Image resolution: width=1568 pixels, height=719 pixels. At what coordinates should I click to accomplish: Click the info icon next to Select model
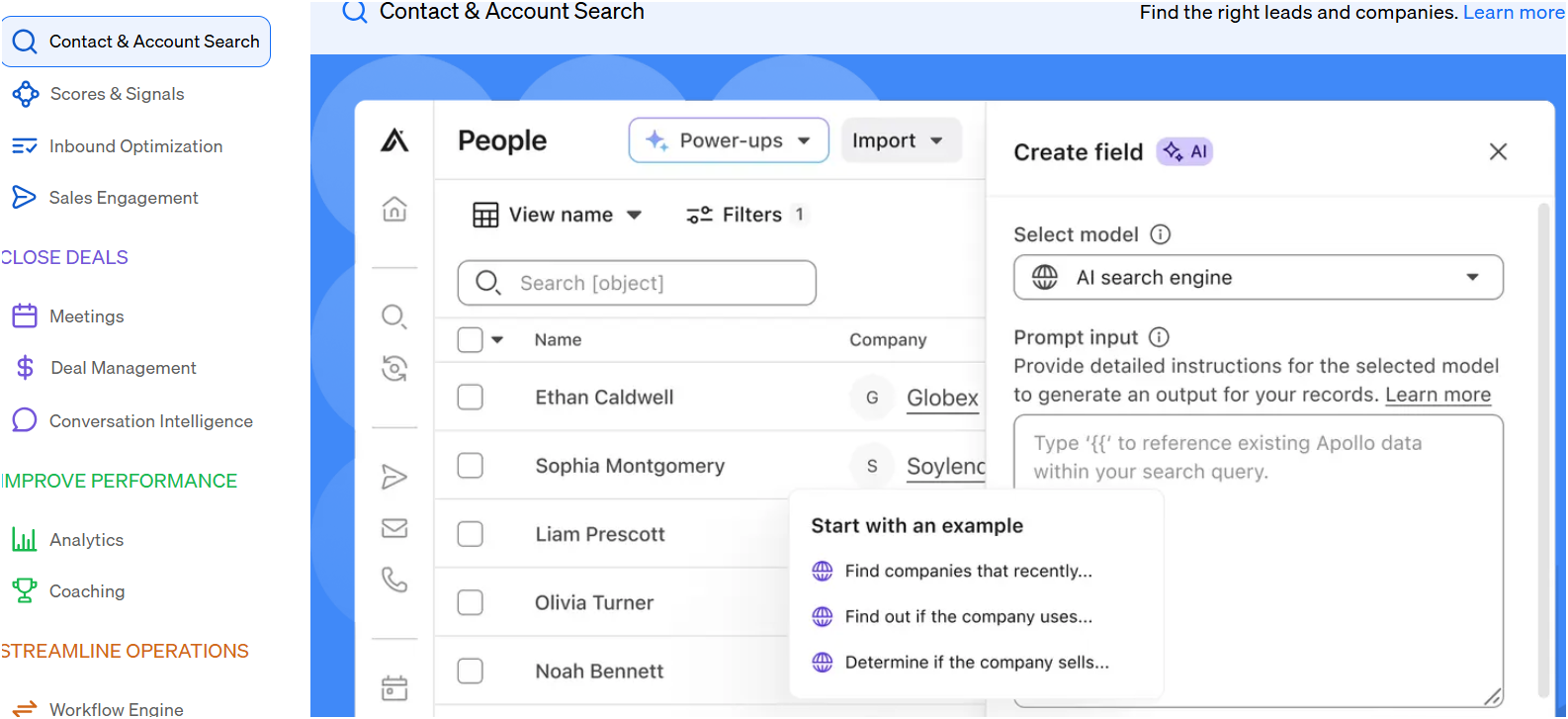pos(1161,234)
